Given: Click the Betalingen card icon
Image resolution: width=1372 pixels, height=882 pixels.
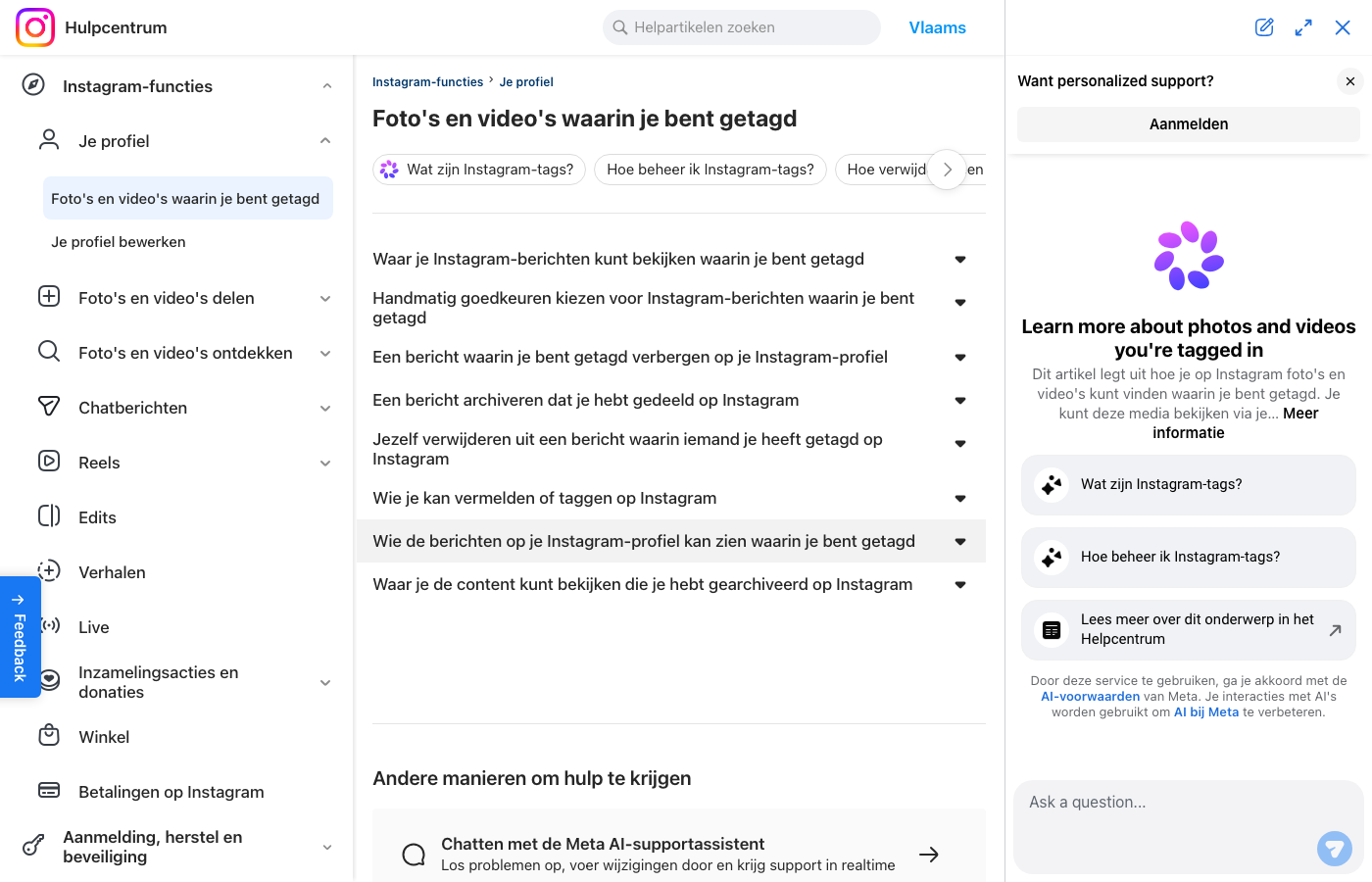Looking at the screenshot, I should click(49, 790).
